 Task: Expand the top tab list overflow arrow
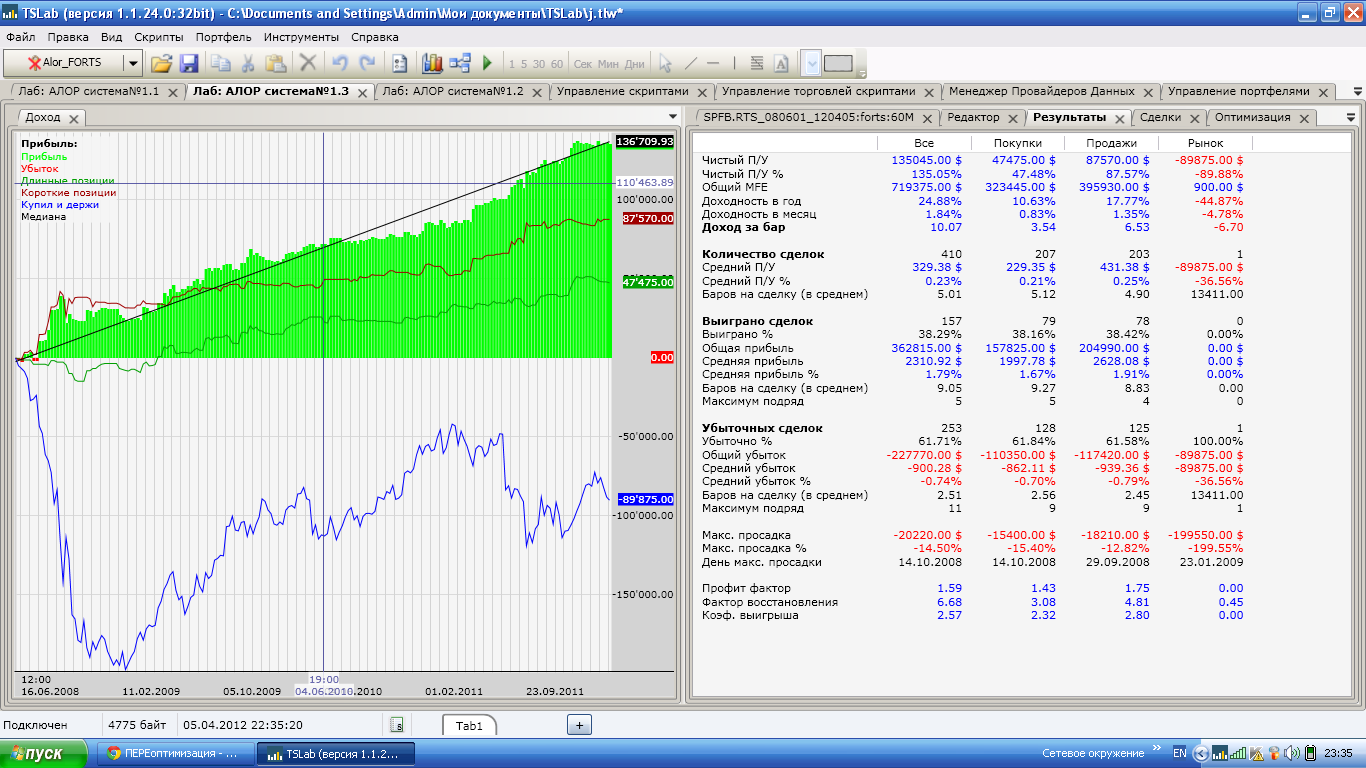pyautogui.click(x=1357, y=91)
